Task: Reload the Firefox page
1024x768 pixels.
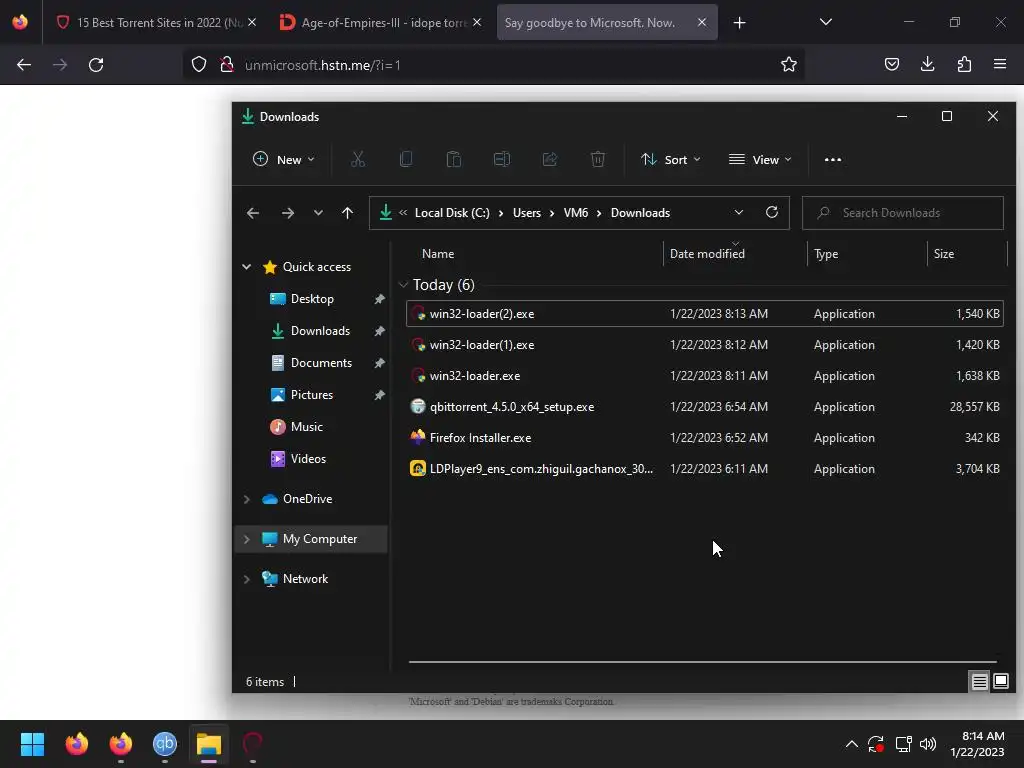Action: (96, 65)
